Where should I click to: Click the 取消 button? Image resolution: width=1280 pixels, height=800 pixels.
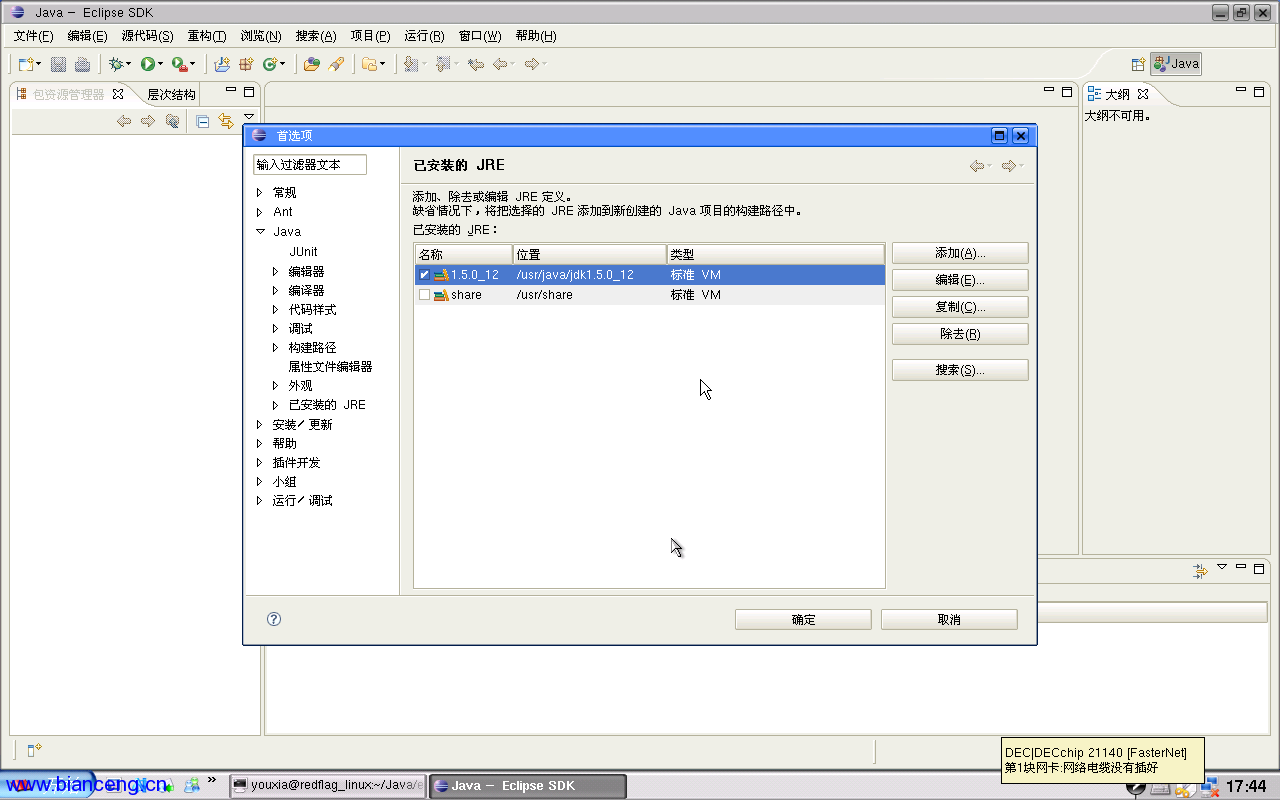(949, 620)
